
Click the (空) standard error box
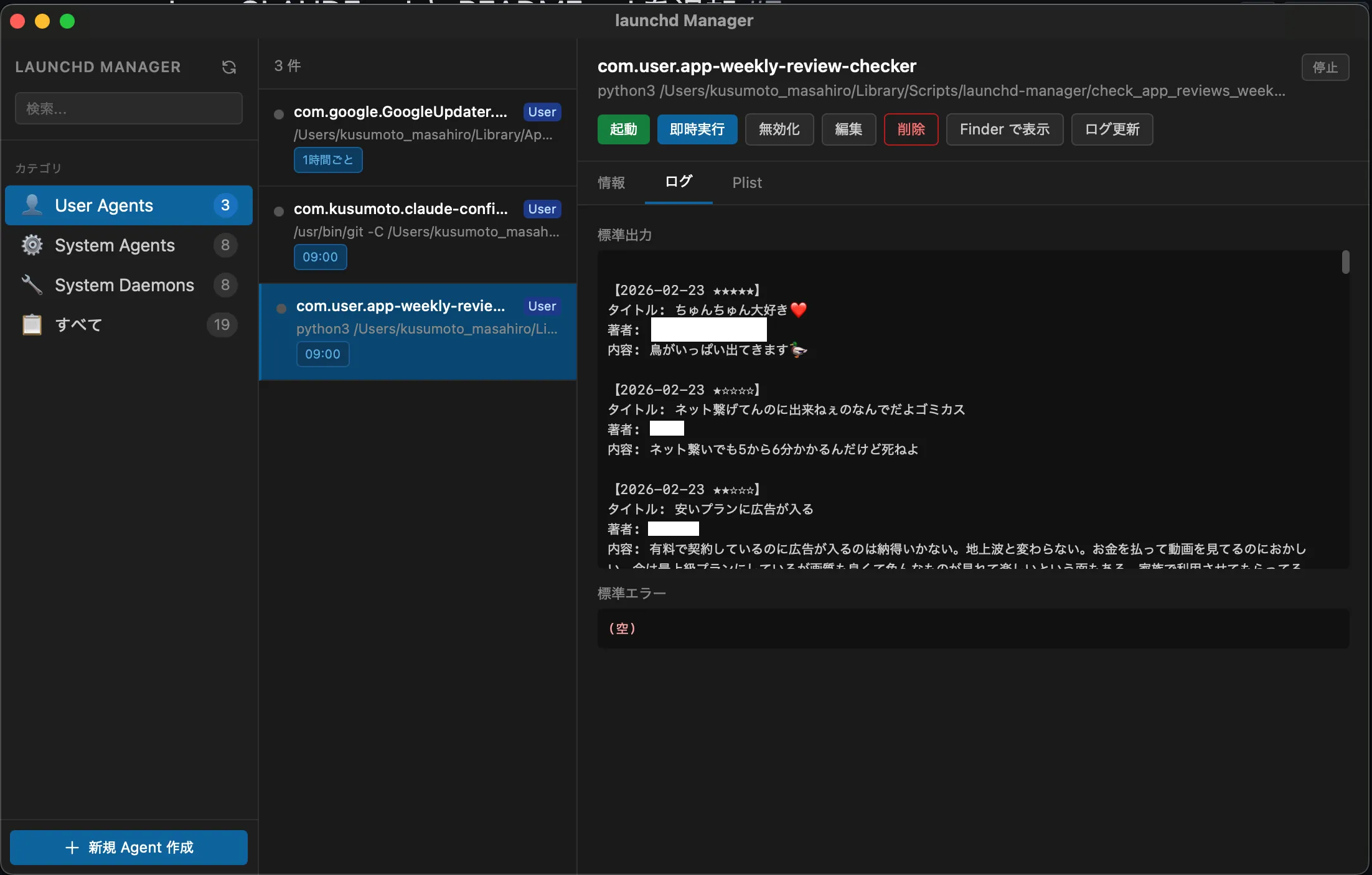(x=974, y=629)
